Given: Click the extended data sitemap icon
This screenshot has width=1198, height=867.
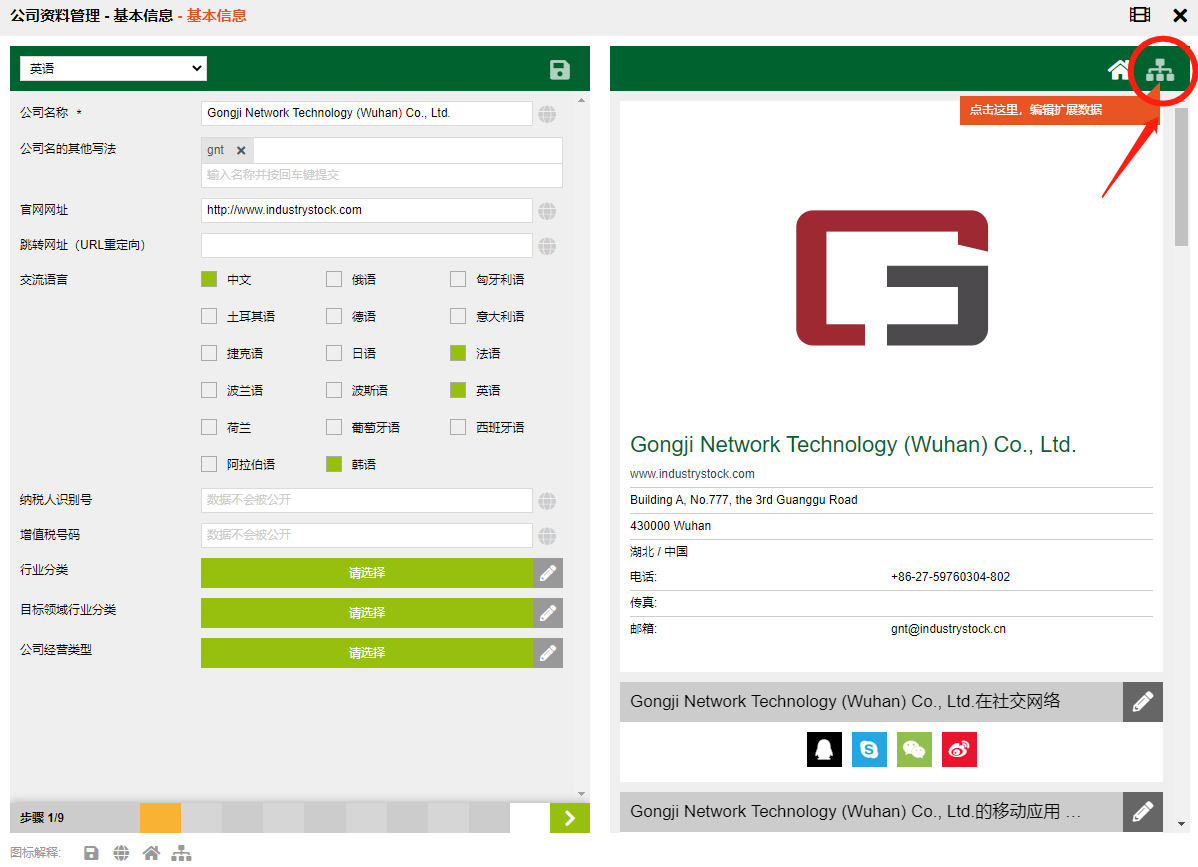Looking at the screenshot, I should (x=1160, y=70).
